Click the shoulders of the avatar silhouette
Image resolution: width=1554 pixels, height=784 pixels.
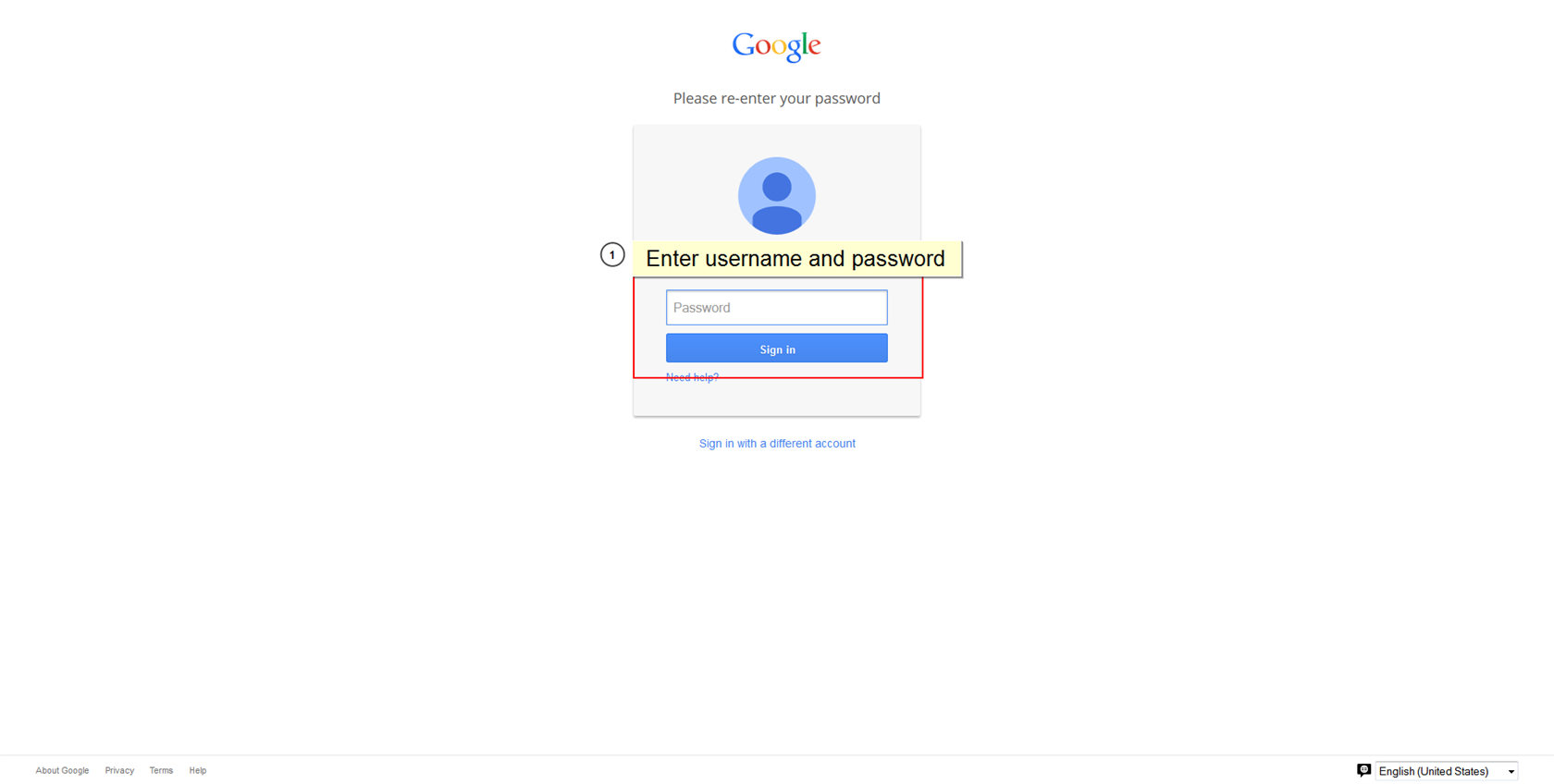(x=777, y=220)
